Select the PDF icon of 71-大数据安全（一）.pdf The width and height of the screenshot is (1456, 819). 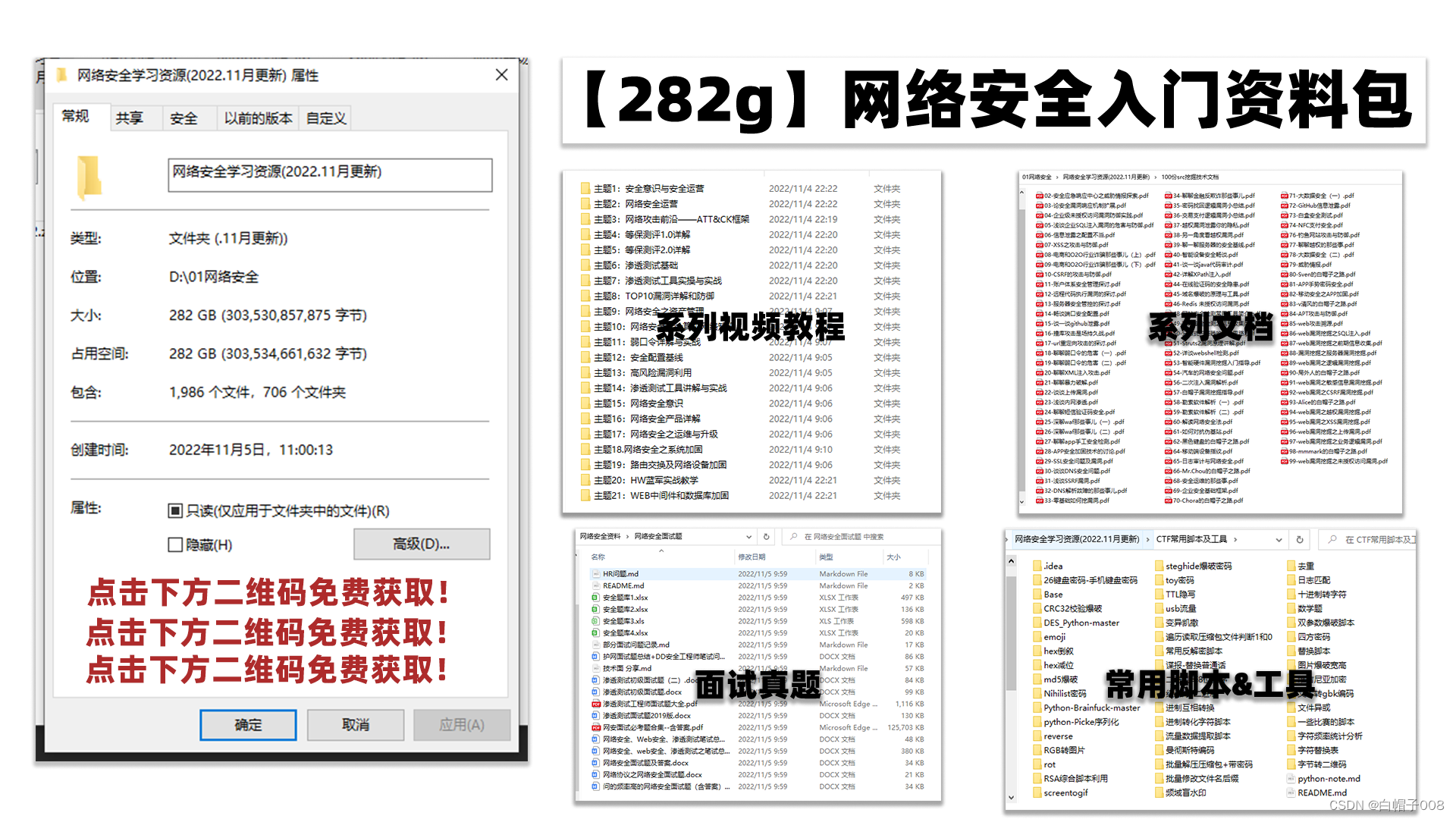click(x=1285, y=196)
